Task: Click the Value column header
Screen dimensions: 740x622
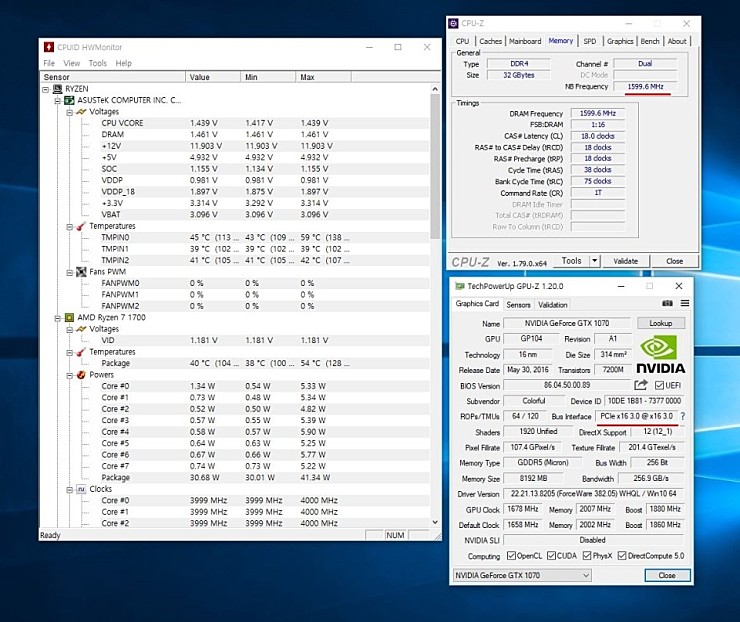Action: [x=213, y=77]
